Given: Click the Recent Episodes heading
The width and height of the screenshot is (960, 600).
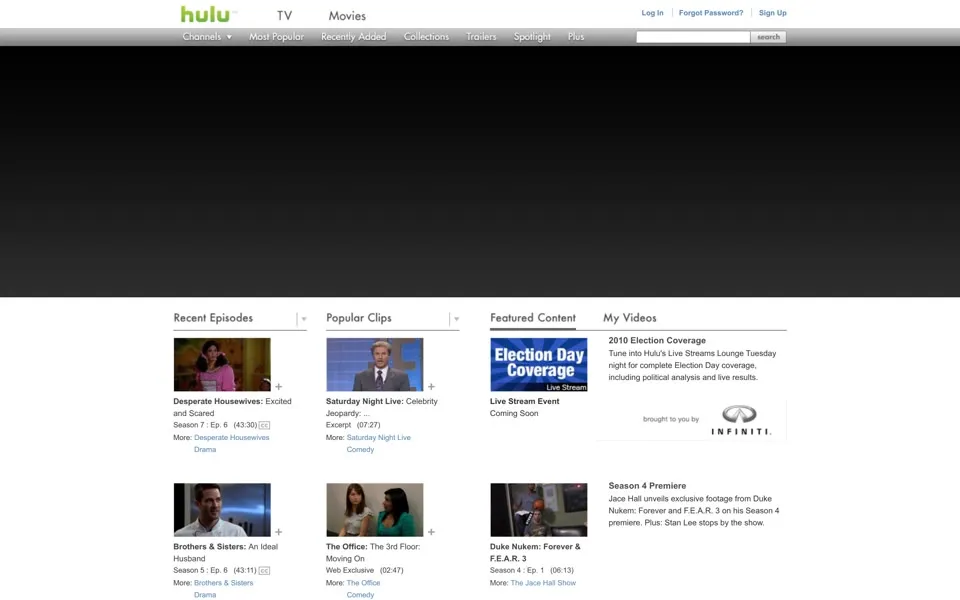Looking at the screenshot, I should point(213,318).
